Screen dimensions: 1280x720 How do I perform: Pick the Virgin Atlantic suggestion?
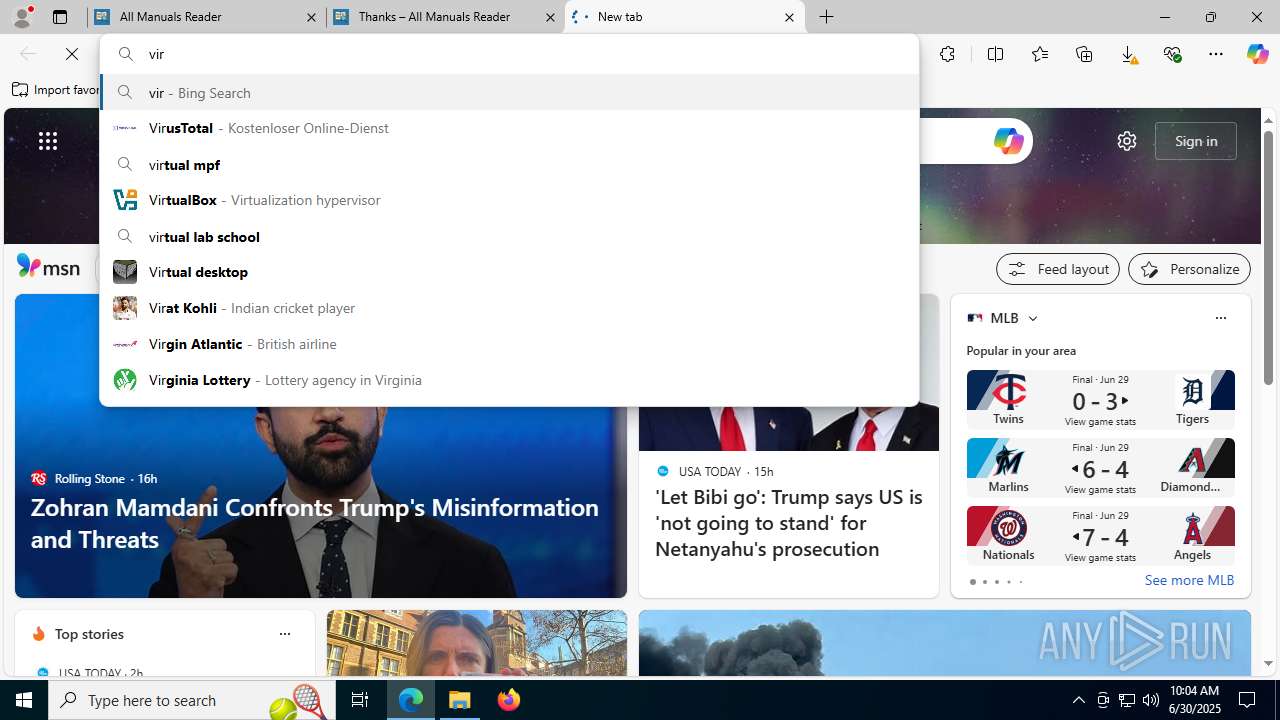509,344
